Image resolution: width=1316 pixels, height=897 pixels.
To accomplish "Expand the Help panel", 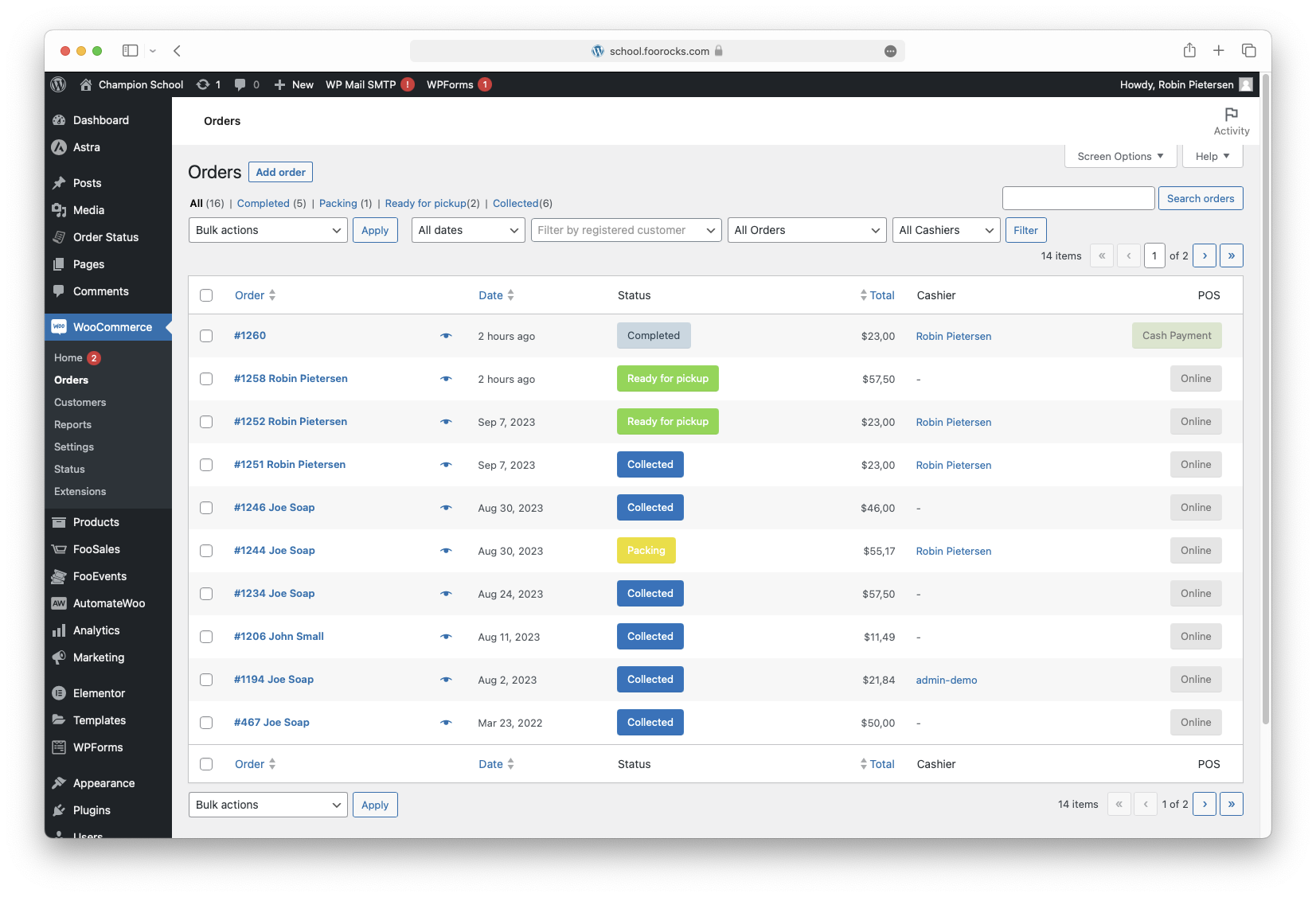I will coord(1213,156).
